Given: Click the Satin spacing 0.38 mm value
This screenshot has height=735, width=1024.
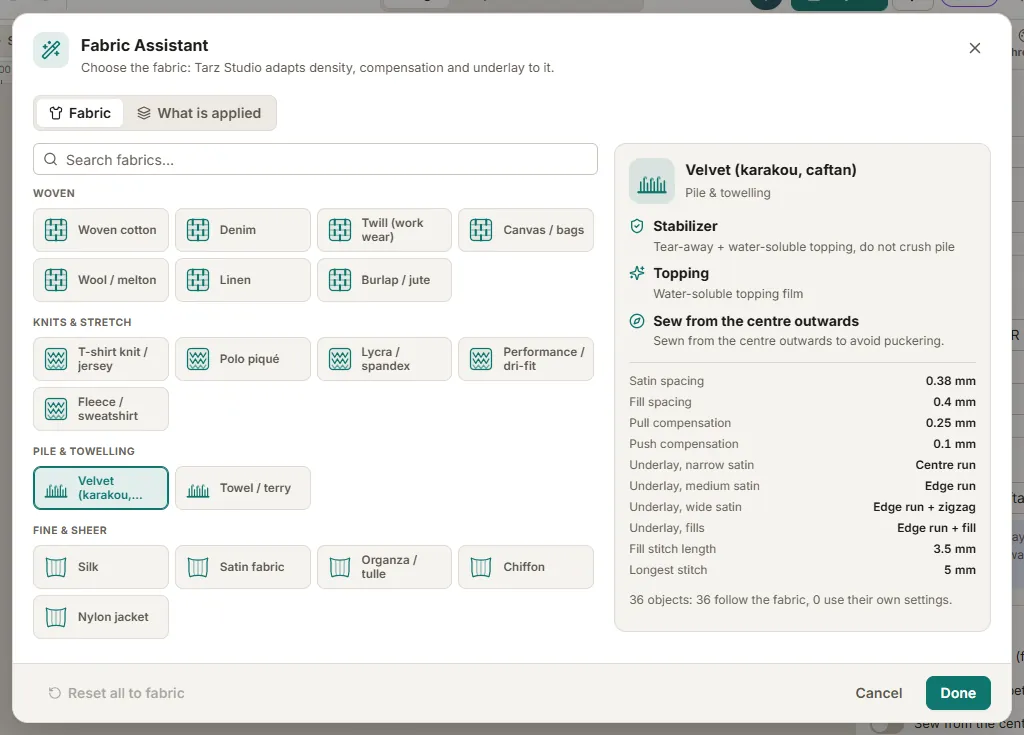Looking at the screenshot, I should click(x=950, y=381).
